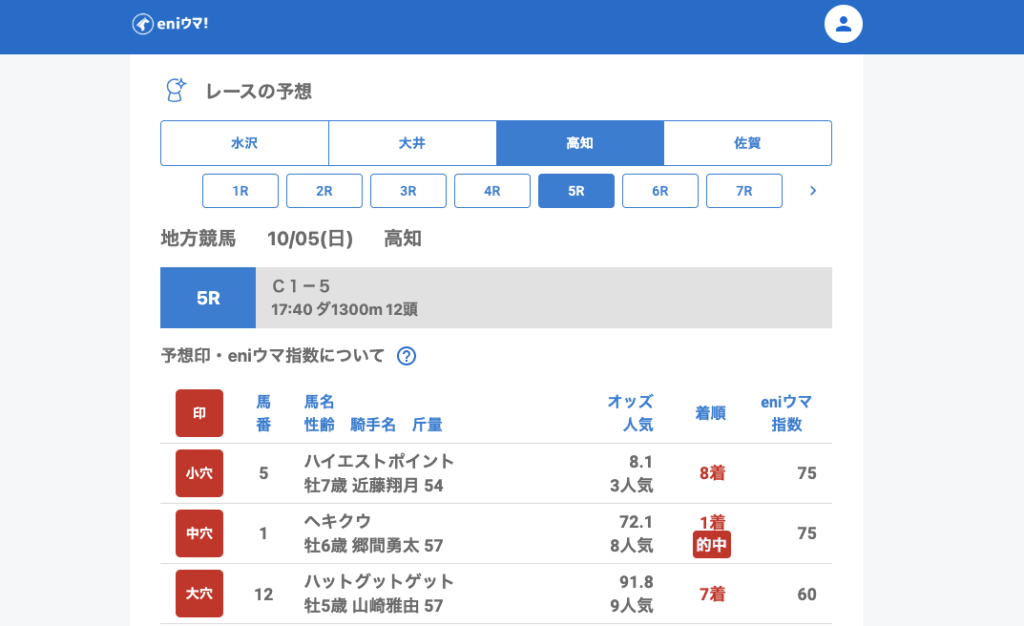Click the red 印 column header
The image size is (1024, 626).
coord(199,413)
